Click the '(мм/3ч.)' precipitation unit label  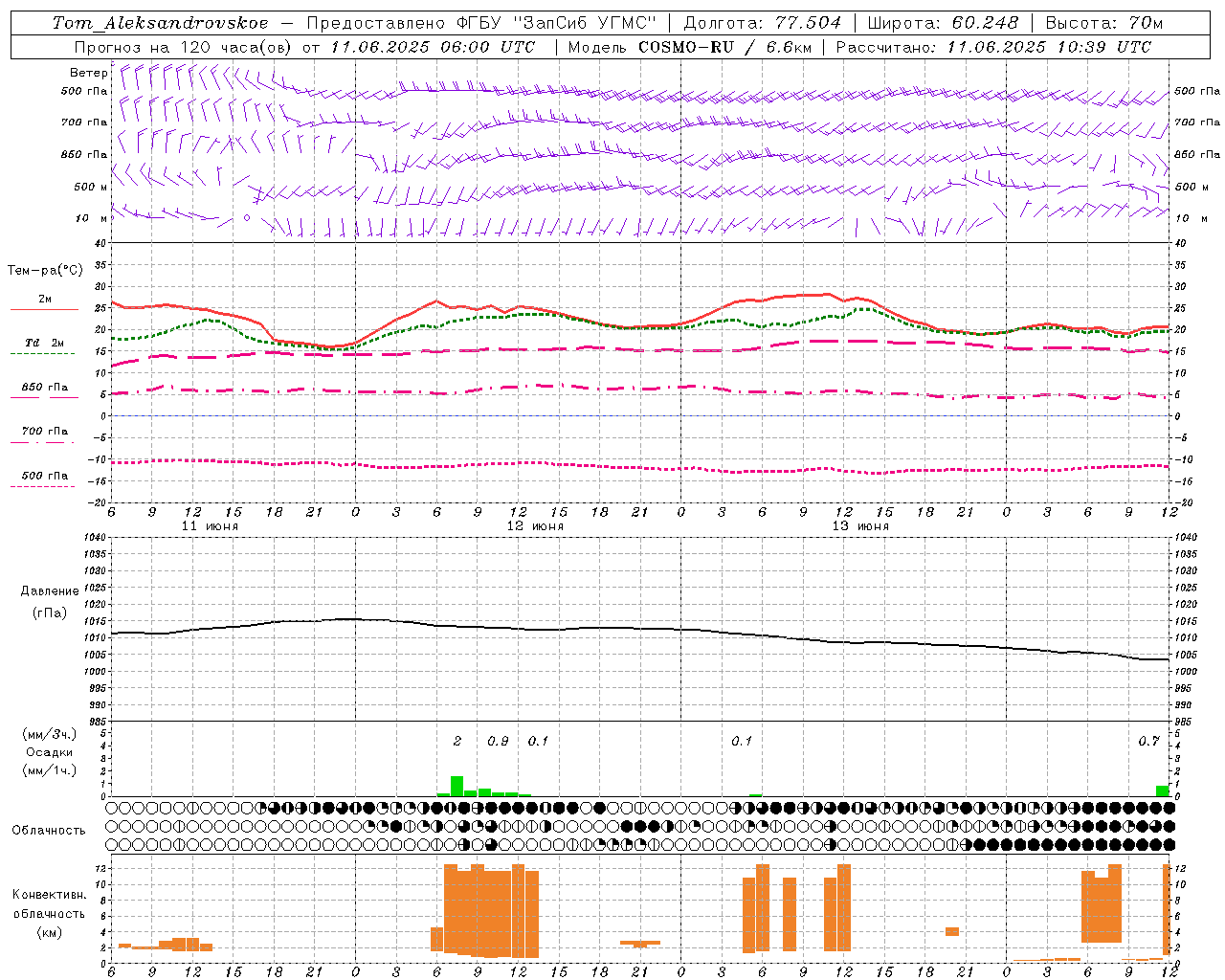tap(49, 734)
